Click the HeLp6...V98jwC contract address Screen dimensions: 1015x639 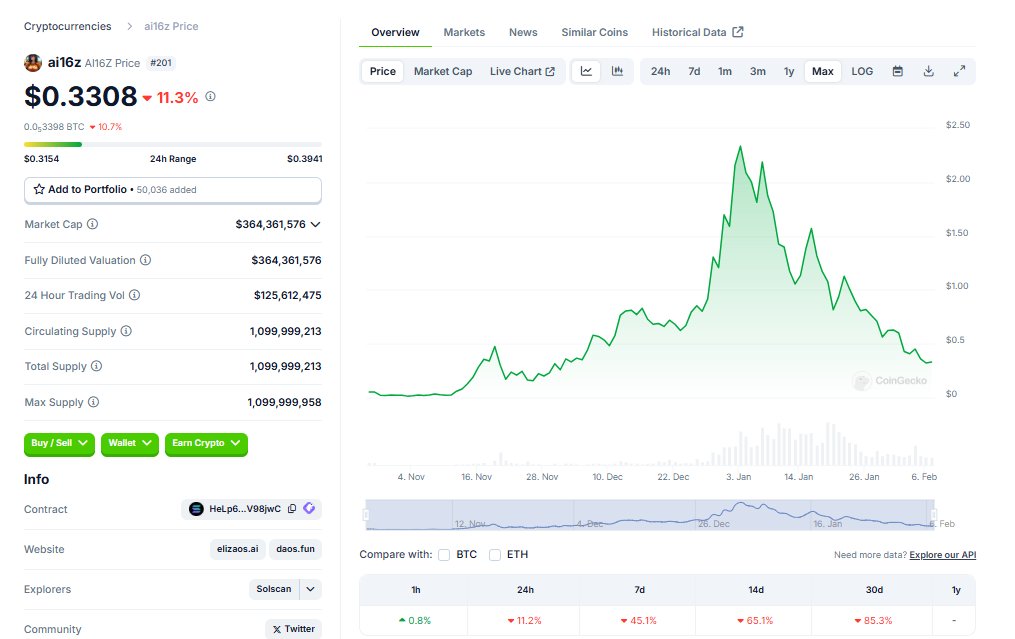[x=245, y=509]
